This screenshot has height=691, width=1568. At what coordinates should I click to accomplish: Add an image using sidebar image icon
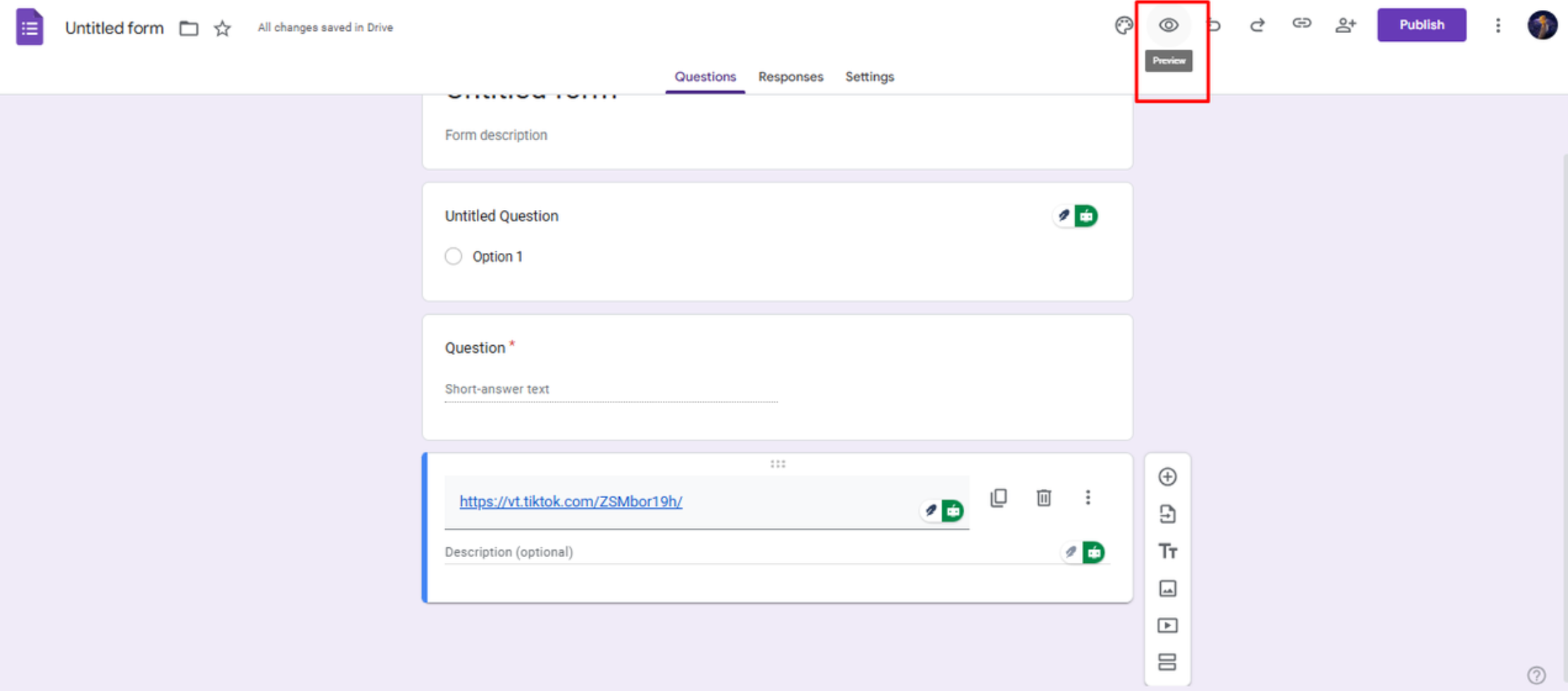[x=1167, y=588]
